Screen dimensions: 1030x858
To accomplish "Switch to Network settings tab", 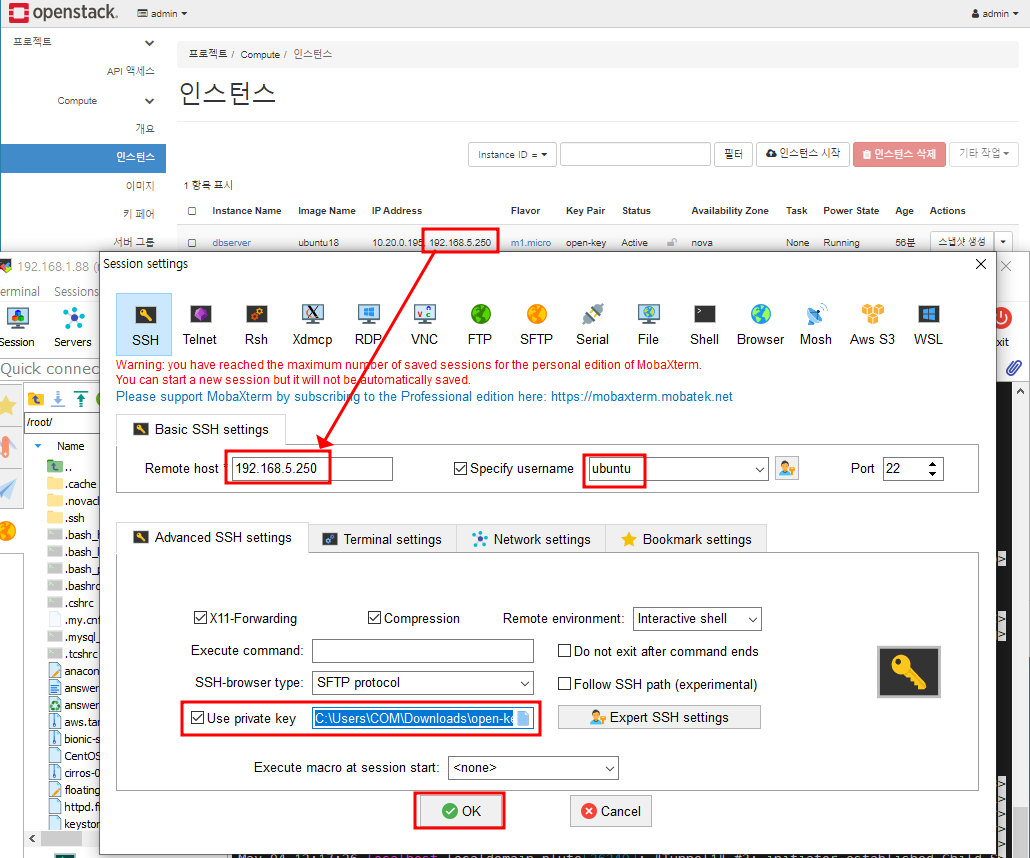I will (531, 539).
